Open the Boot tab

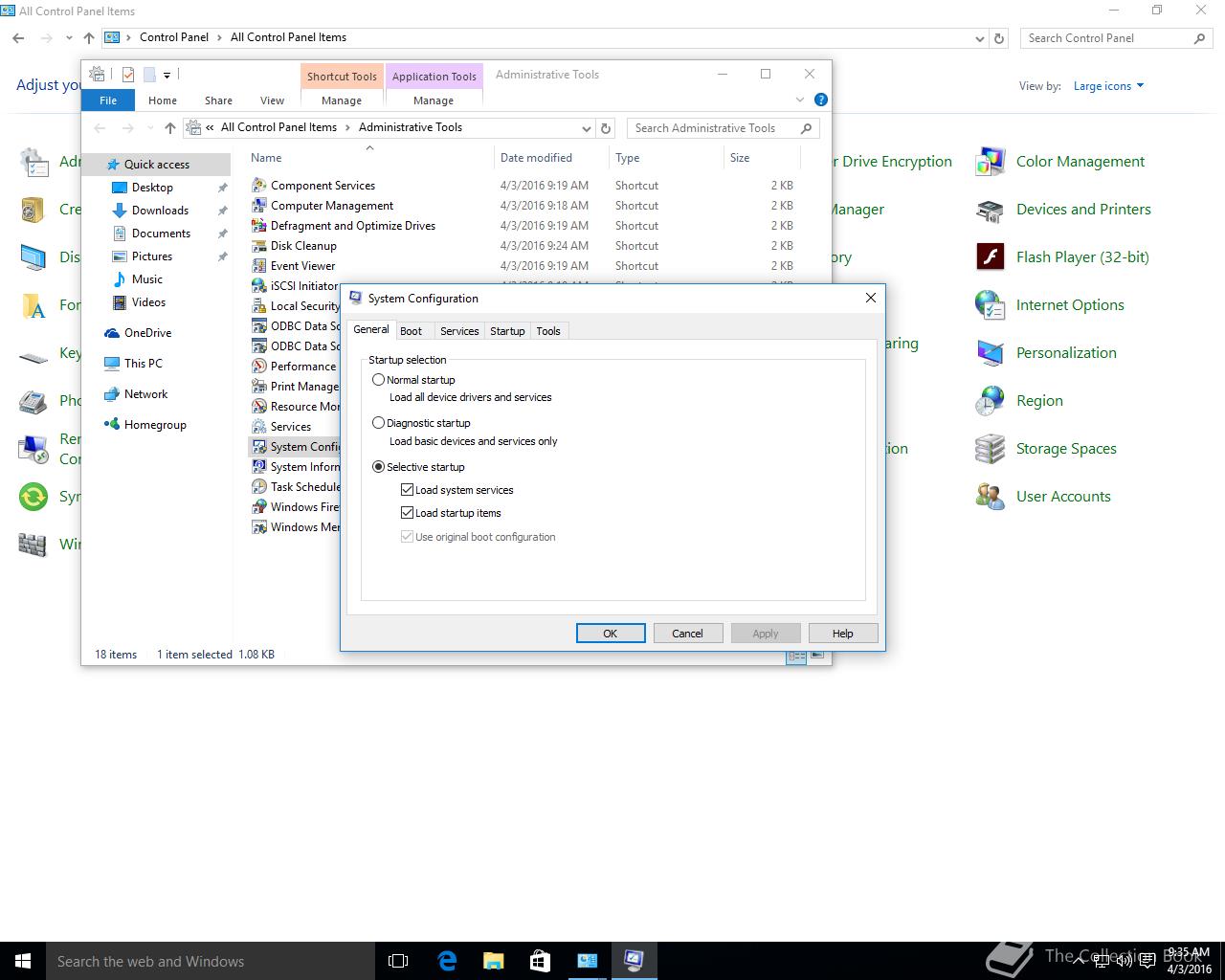pos(411,331)
